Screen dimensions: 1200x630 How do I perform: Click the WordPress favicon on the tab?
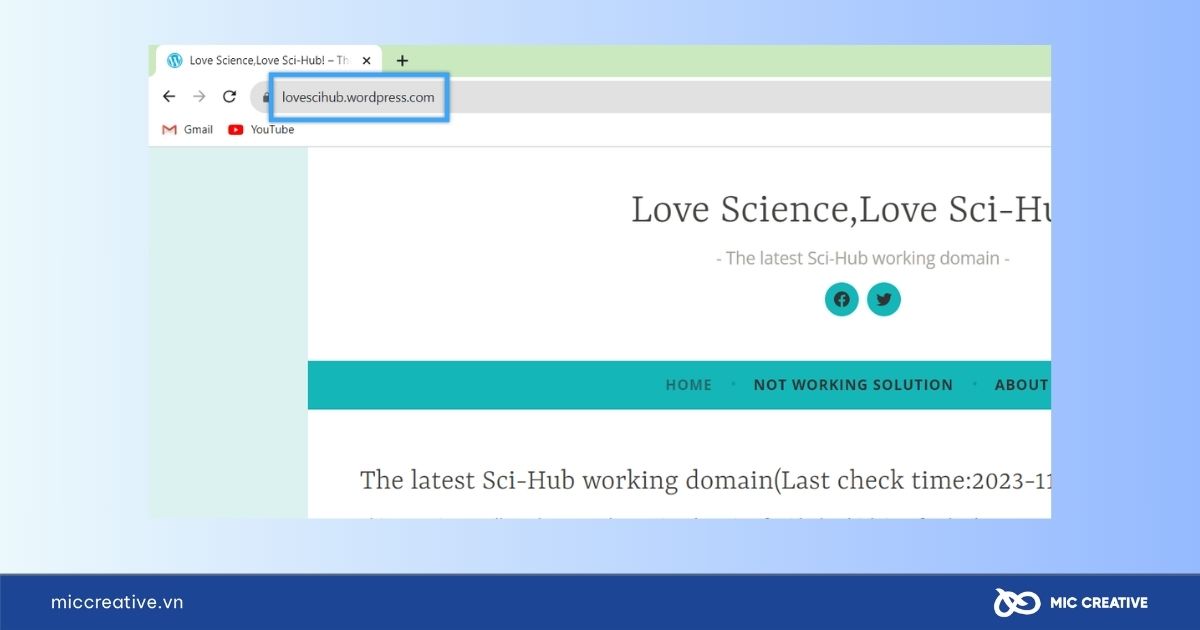[175, 61]
